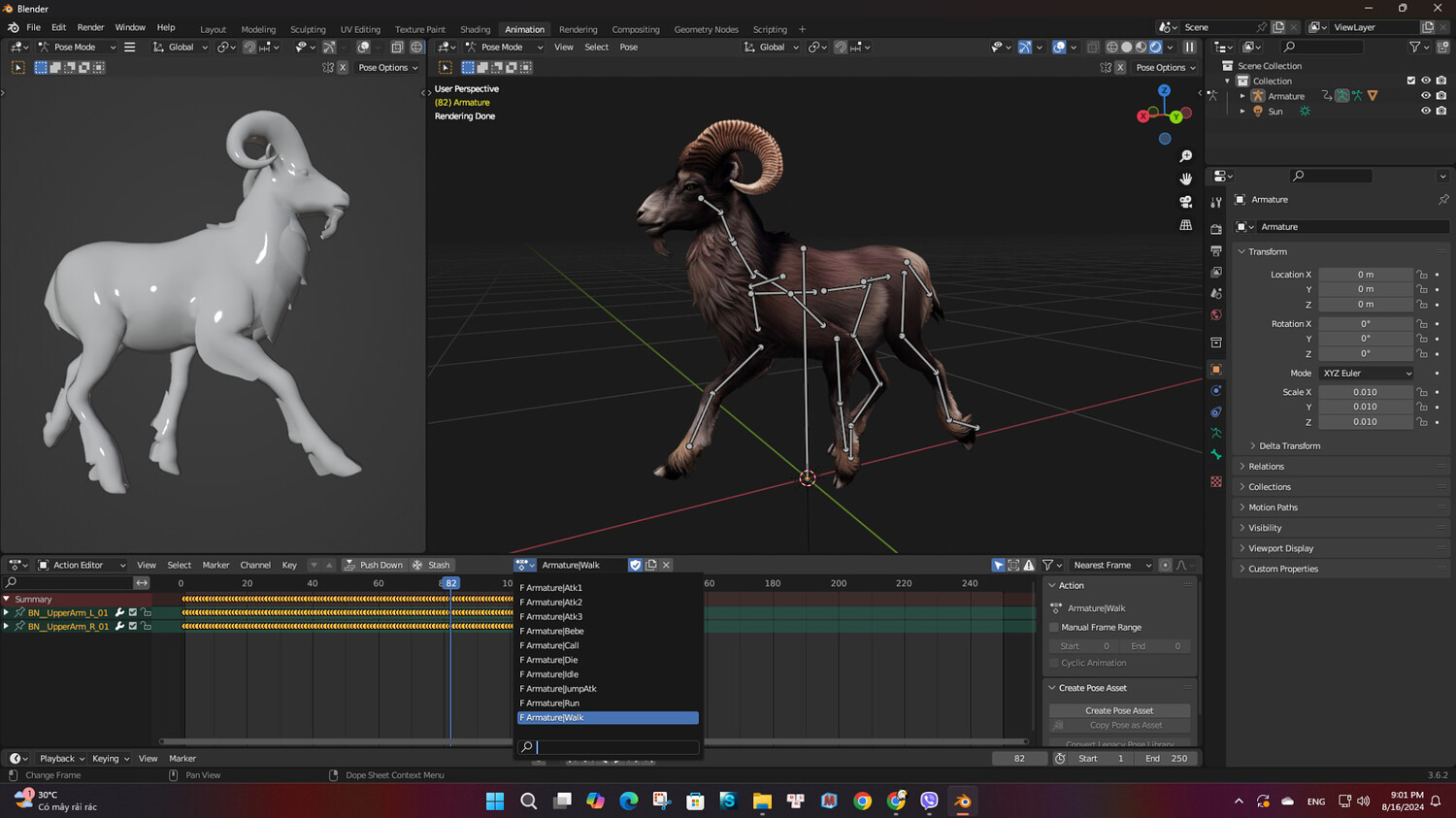
Task: Enable the Manual Frame Range checkbox
Action: [x=1054, y=628]
